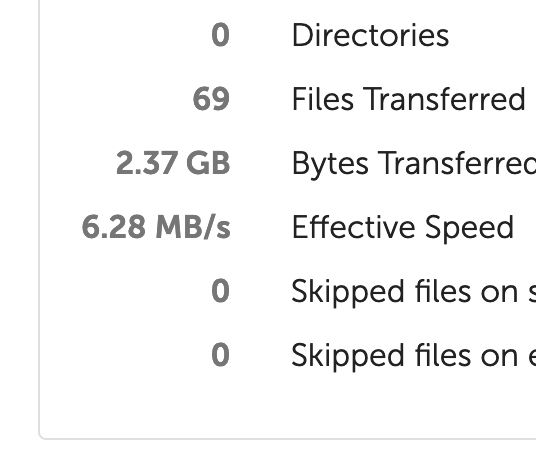Click the word Transferred after Files
Screen dimensions: 536x452
[x=444, y=99]
